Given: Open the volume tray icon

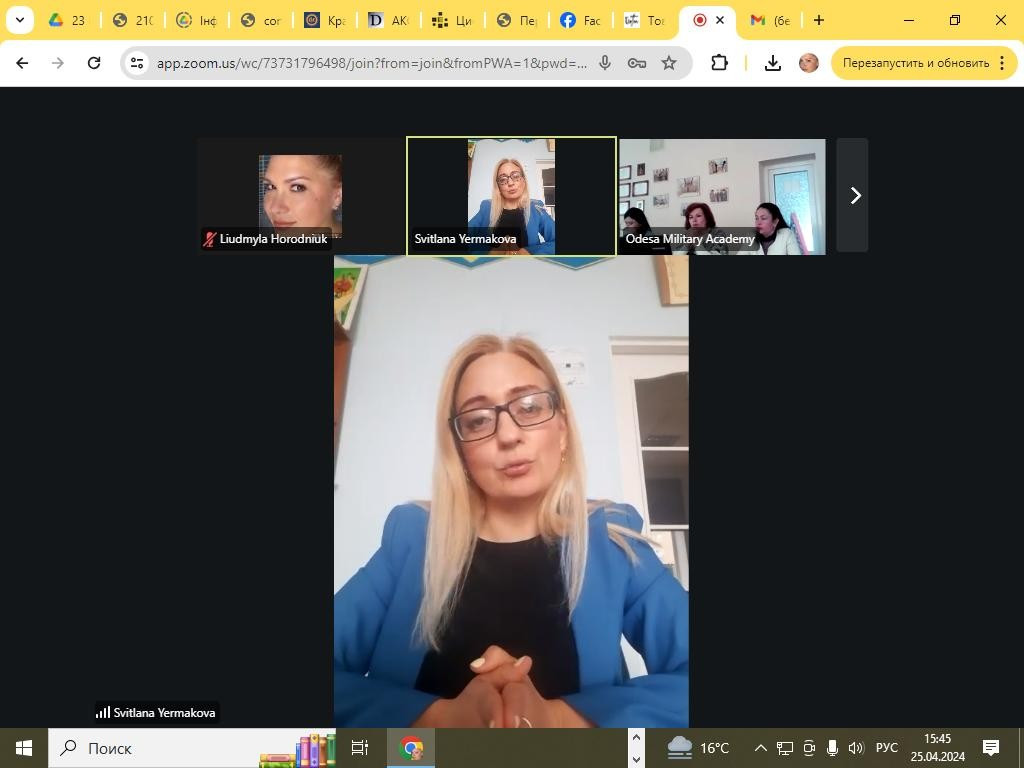Looking at the screenshot, I should (x=856, y=748).
